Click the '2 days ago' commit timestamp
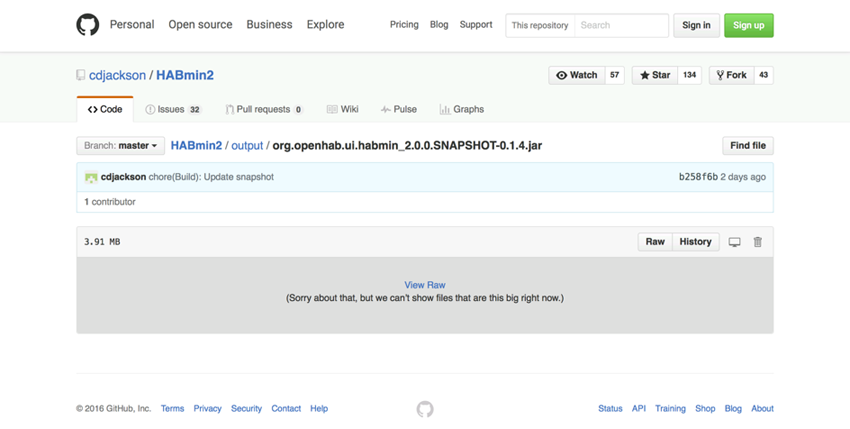850x429 pixels. click(x=743, y=177)
